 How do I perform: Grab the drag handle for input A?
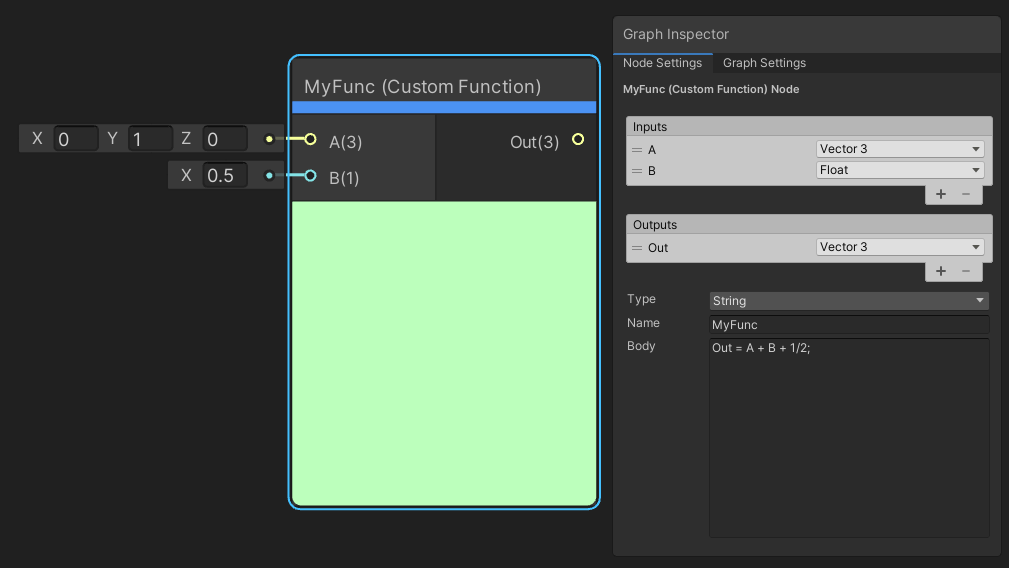coord(637,149)
